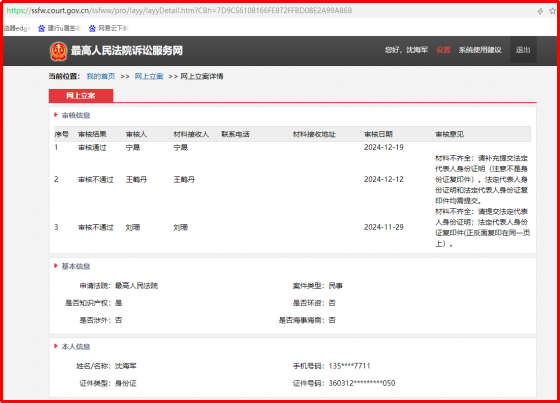
Task: Click the 审核日期 column header
Action: tap(378, 134)
